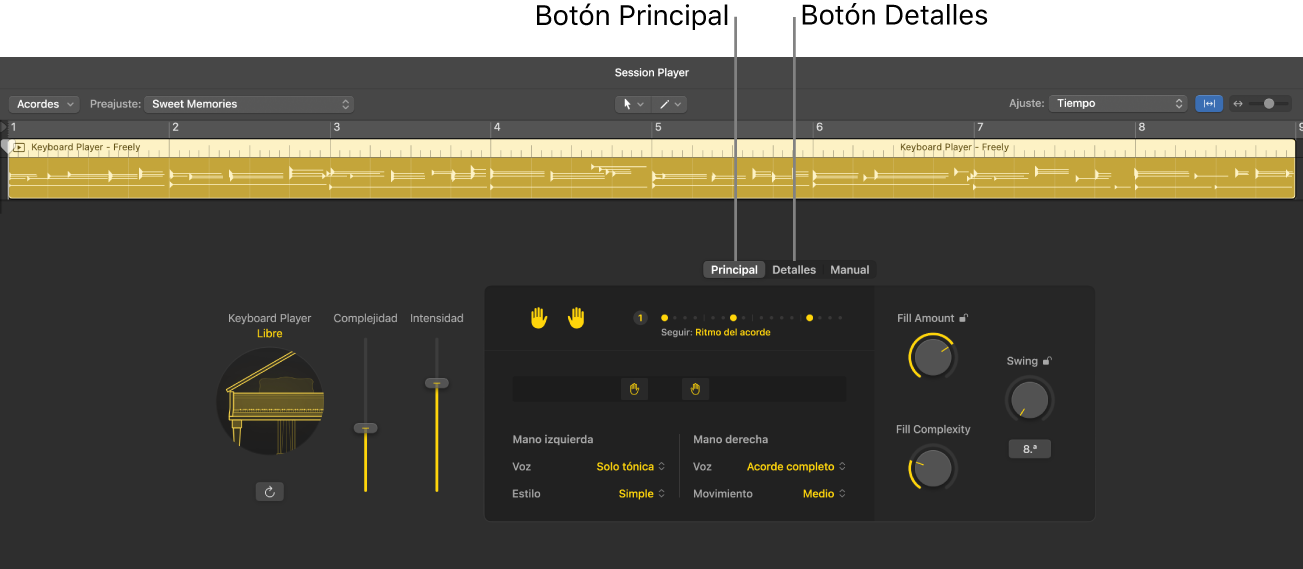Click the Mano derecha heading
Image resolution: width=1303 pixels, height=569 pixels.
(731, 439)
